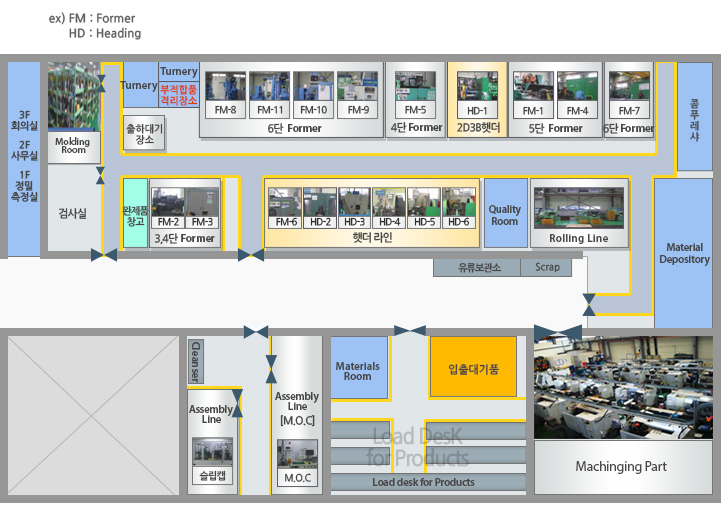The image size is (722, 520).
Task: Select the Scrap box
Action: click(547, 267)
